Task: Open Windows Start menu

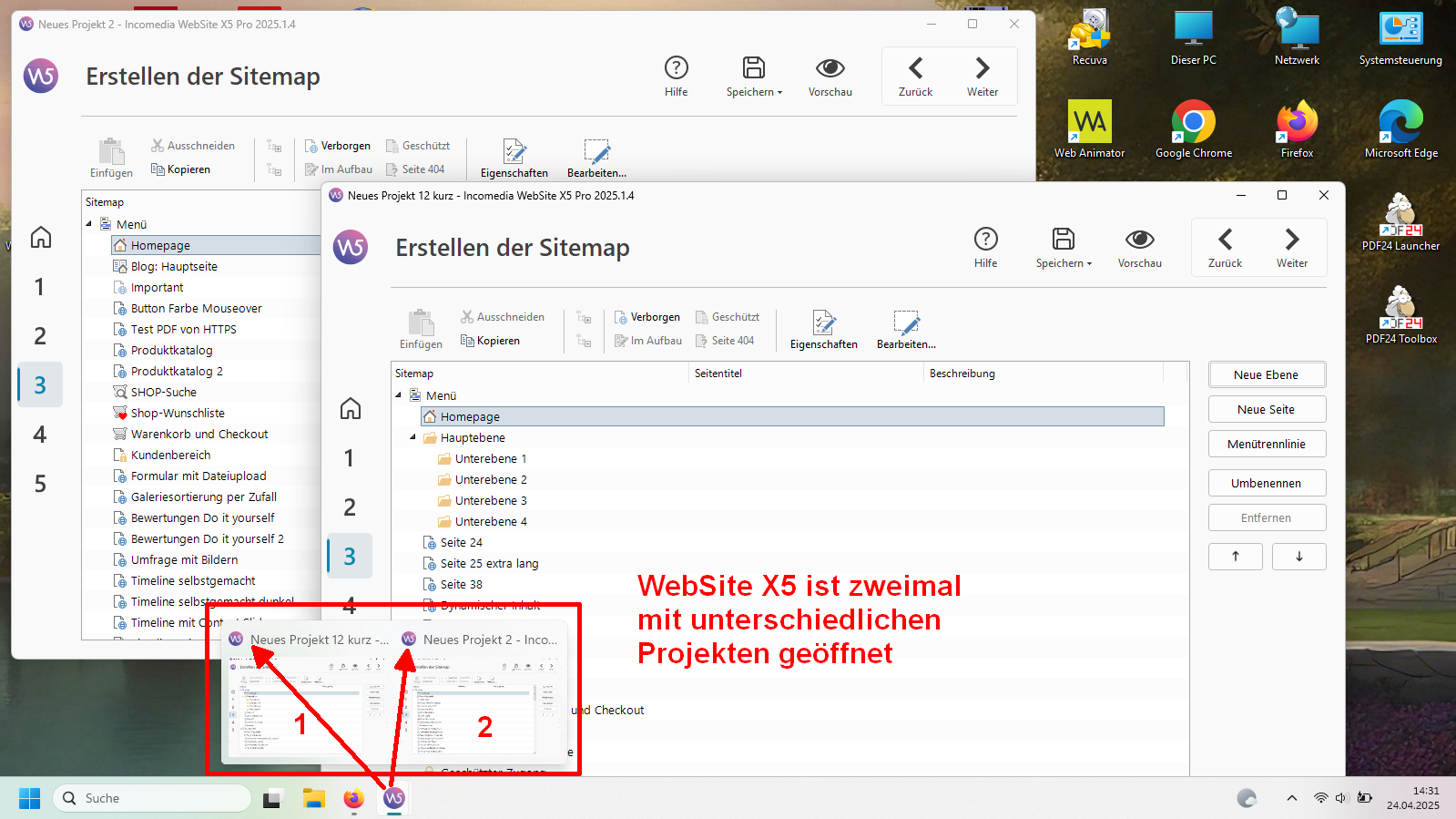Action: click(x=29, y=798)
